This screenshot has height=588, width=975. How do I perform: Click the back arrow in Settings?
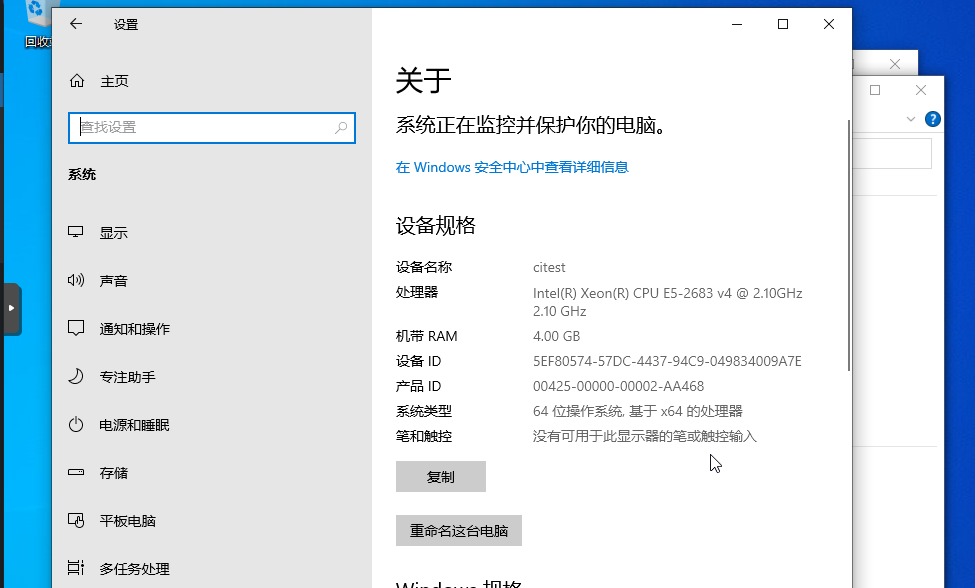[76, 24]
